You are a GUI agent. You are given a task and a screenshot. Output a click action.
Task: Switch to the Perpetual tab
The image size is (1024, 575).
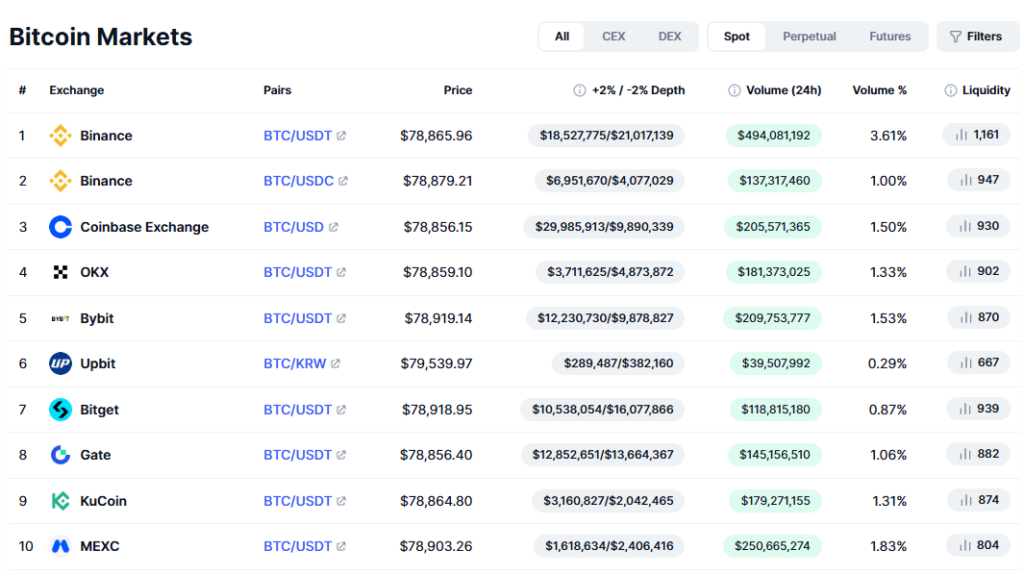point(809,37)
